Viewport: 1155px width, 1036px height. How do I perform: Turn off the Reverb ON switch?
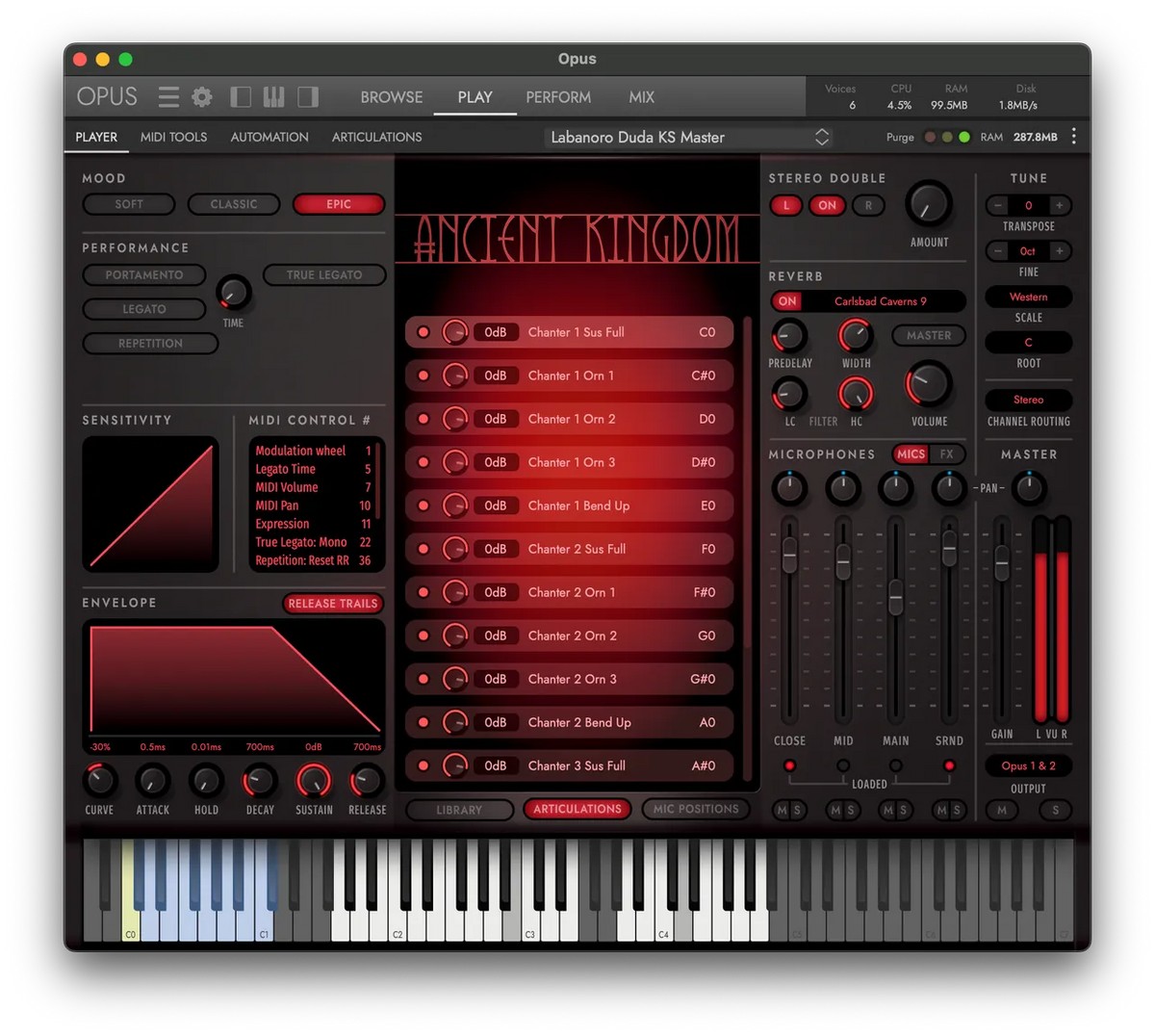787,301
